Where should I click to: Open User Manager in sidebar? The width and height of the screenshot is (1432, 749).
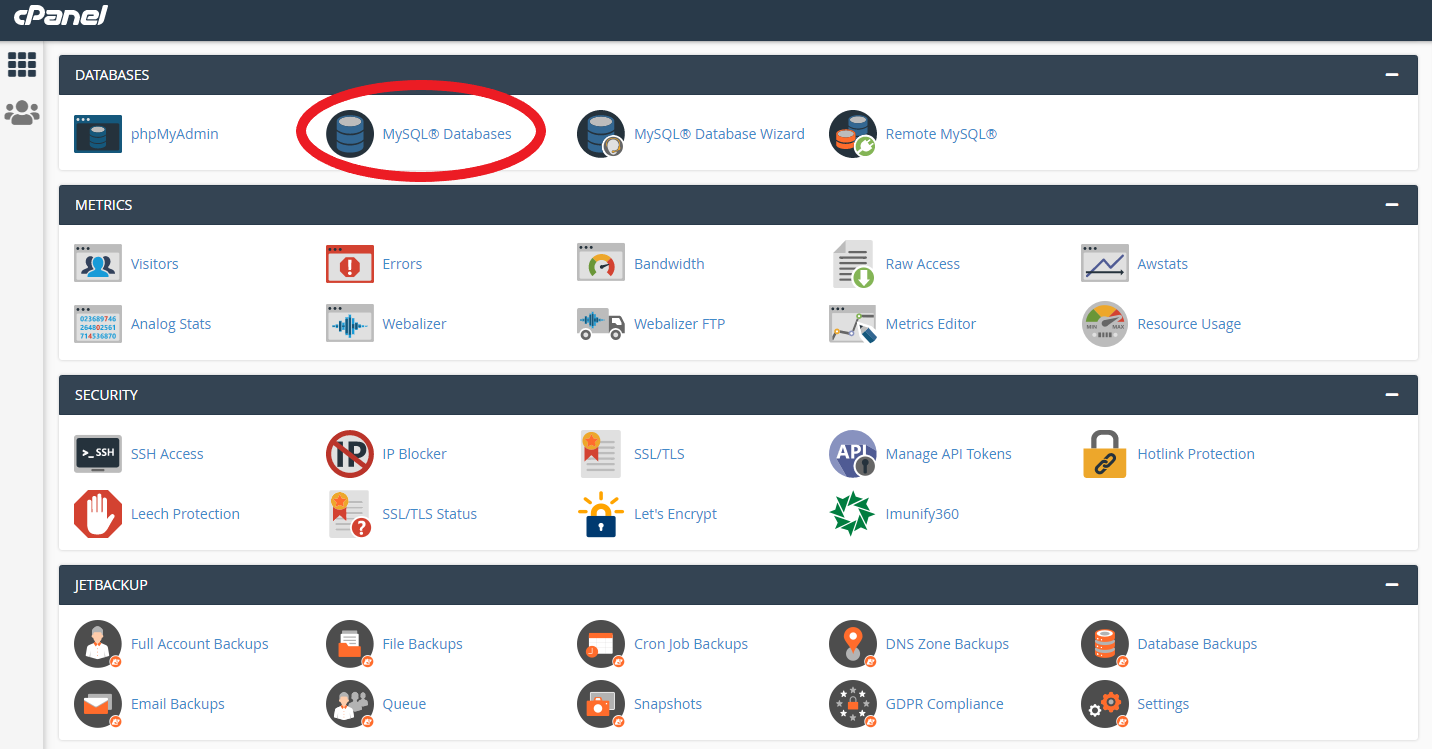click(x=22, y=113)
